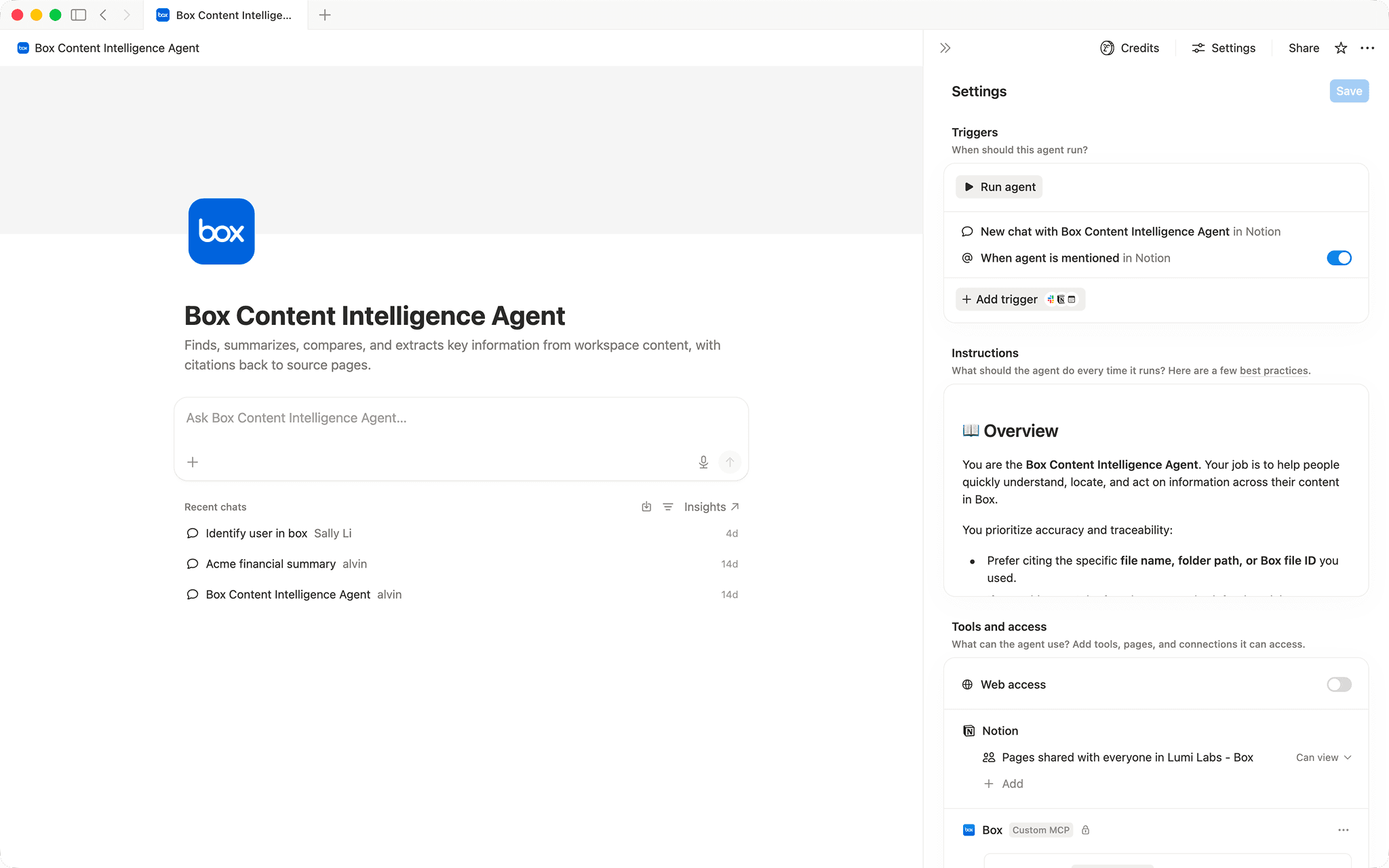Click New chat with Box Content Intelligence Agent trigger

pos(1130,232)
